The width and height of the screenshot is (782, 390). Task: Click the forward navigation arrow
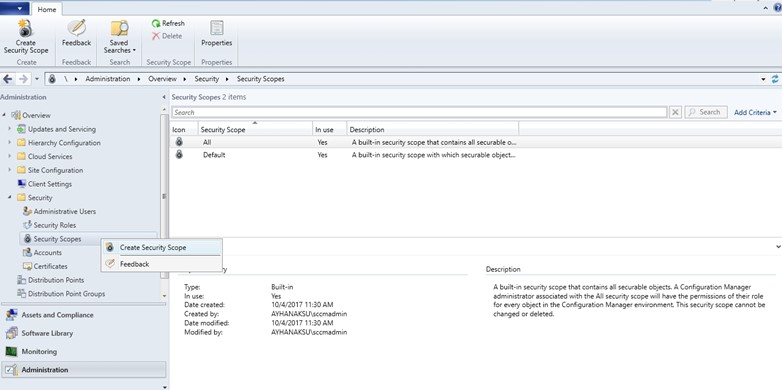pyautogui.click(x=23, y=79)
